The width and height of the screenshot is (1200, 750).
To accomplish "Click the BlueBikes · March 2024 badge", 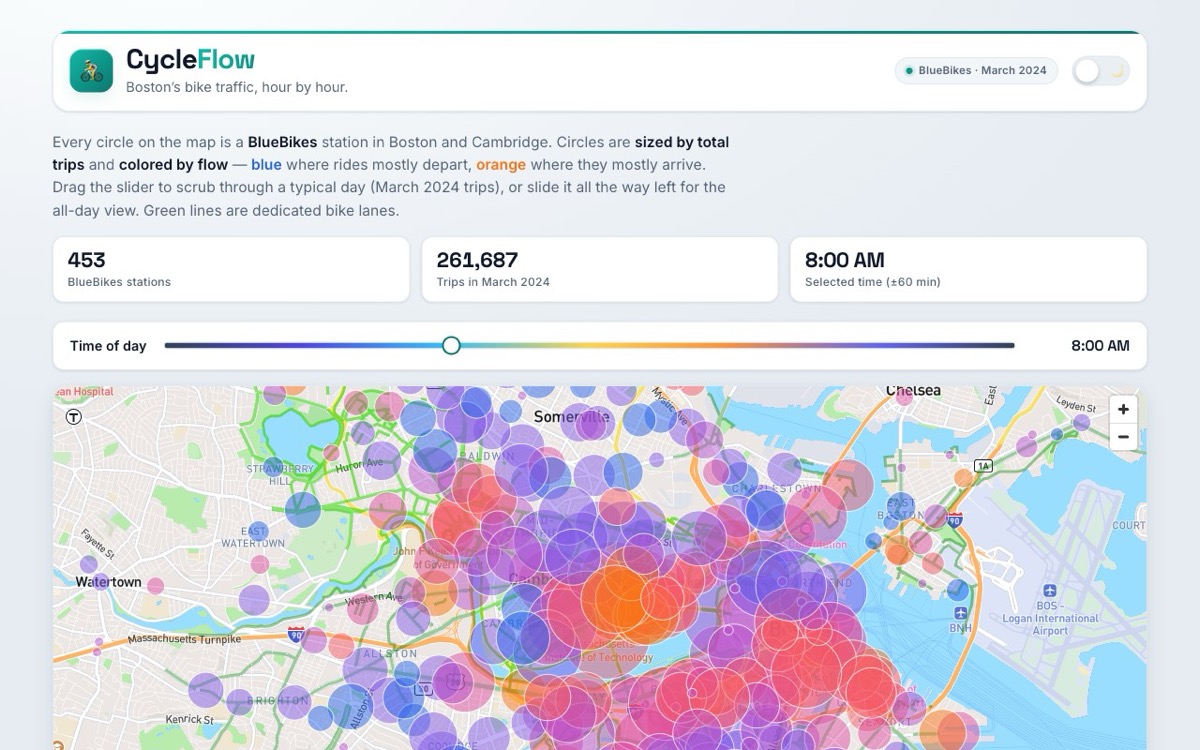I will point(976,70).
